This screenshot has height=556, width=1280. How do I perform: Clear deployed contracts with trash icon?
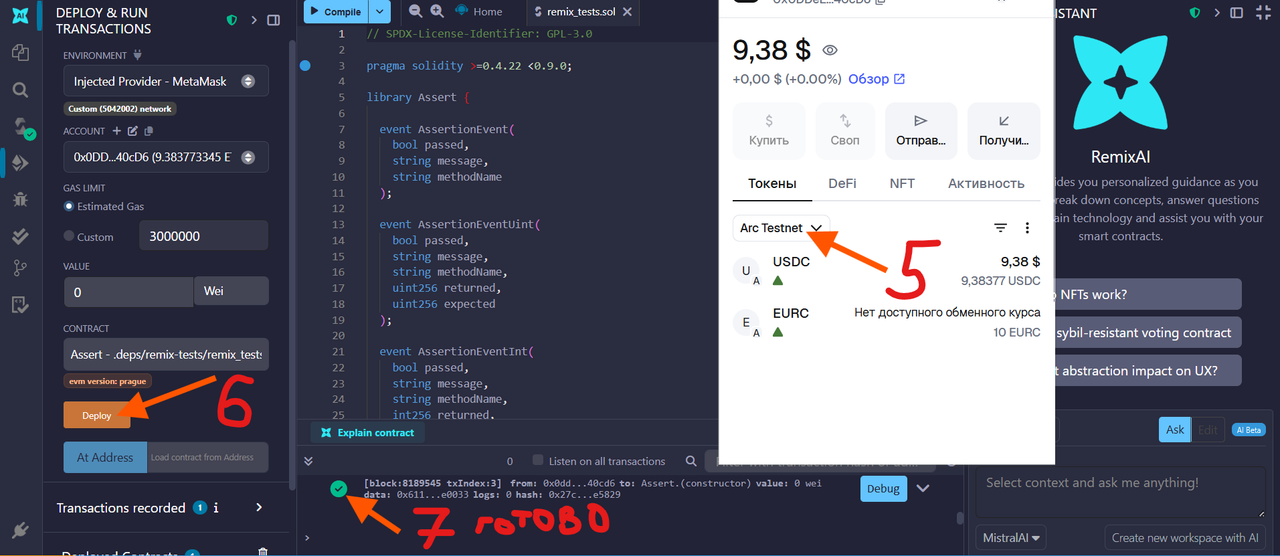pyautogui.click(x=263, y=552)
